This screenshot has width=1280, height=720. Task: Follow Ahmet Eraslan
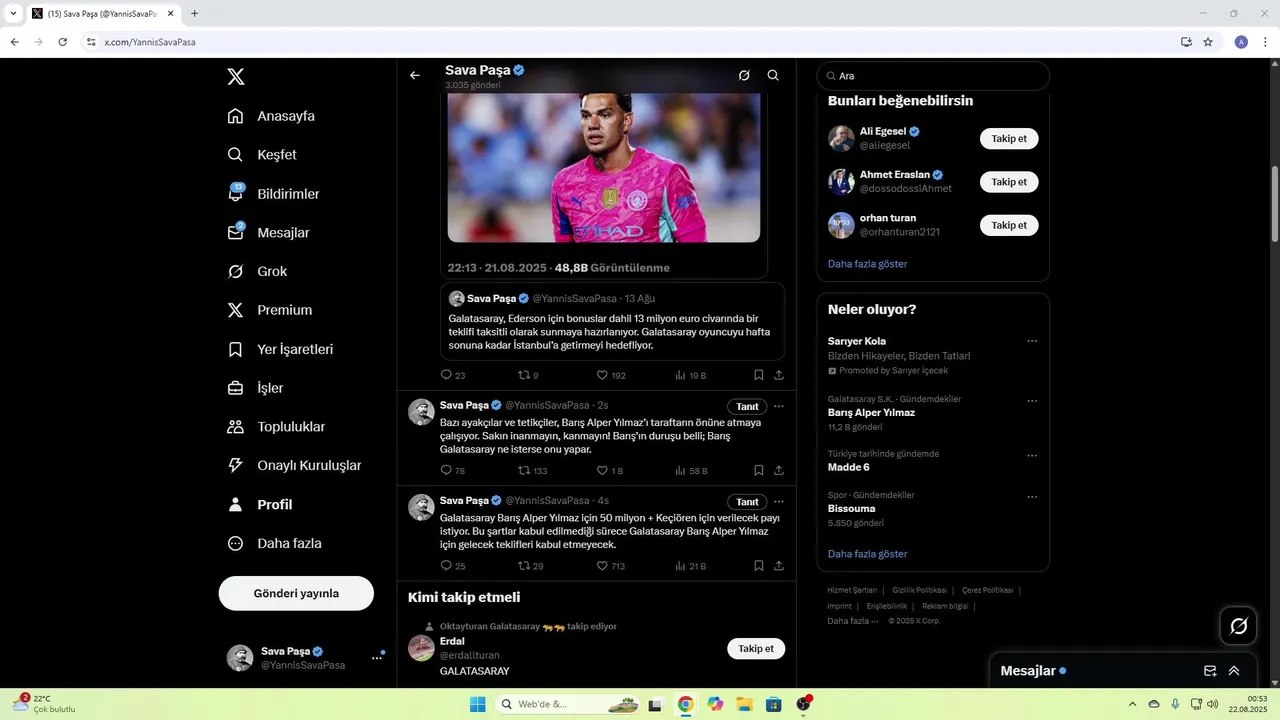point(1009,182)
